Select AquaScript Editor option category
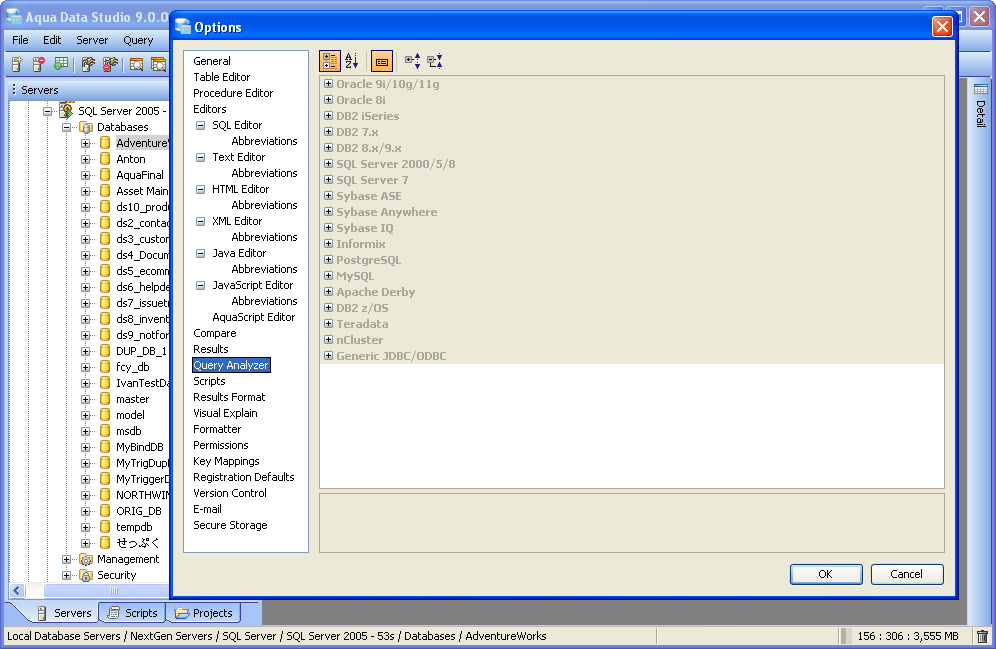 [253, 317]
